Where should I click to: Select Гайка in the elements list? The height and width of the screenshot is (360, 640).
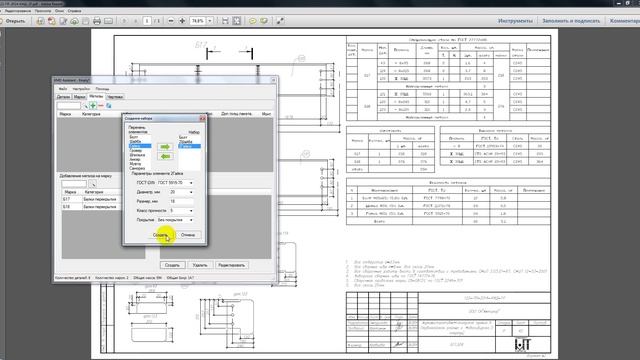[140, 146]
